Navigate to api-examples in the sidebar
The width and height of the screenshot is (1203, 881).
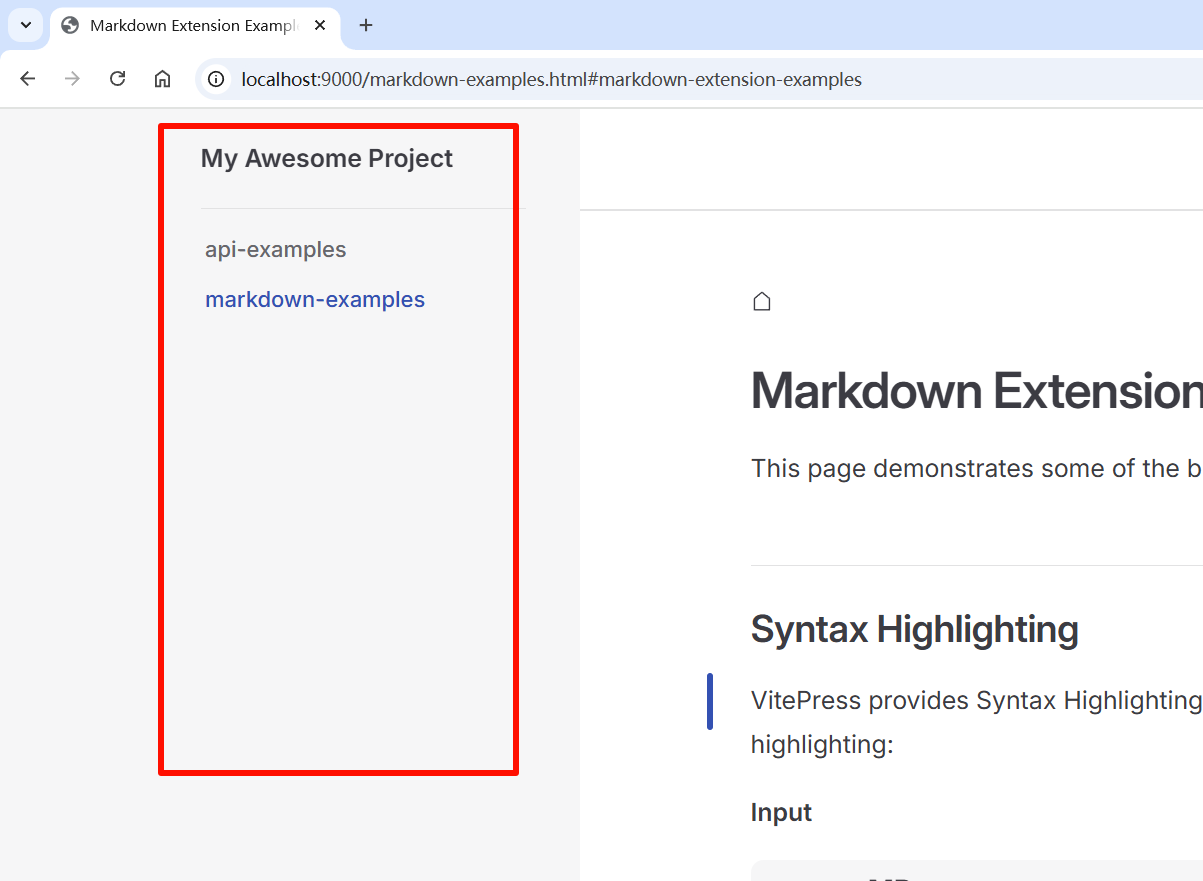(x=276, y=249)
